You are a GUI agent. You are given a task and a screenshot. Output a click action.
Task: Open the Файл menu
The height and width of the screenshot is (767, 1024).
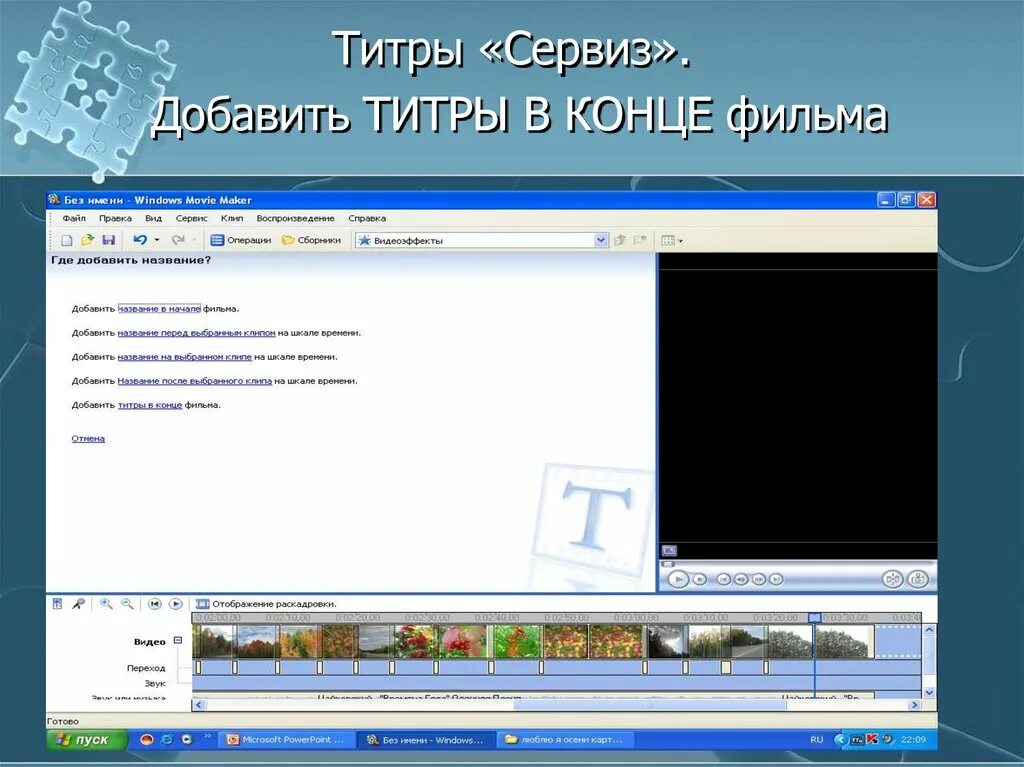click(x=74, y=218)
